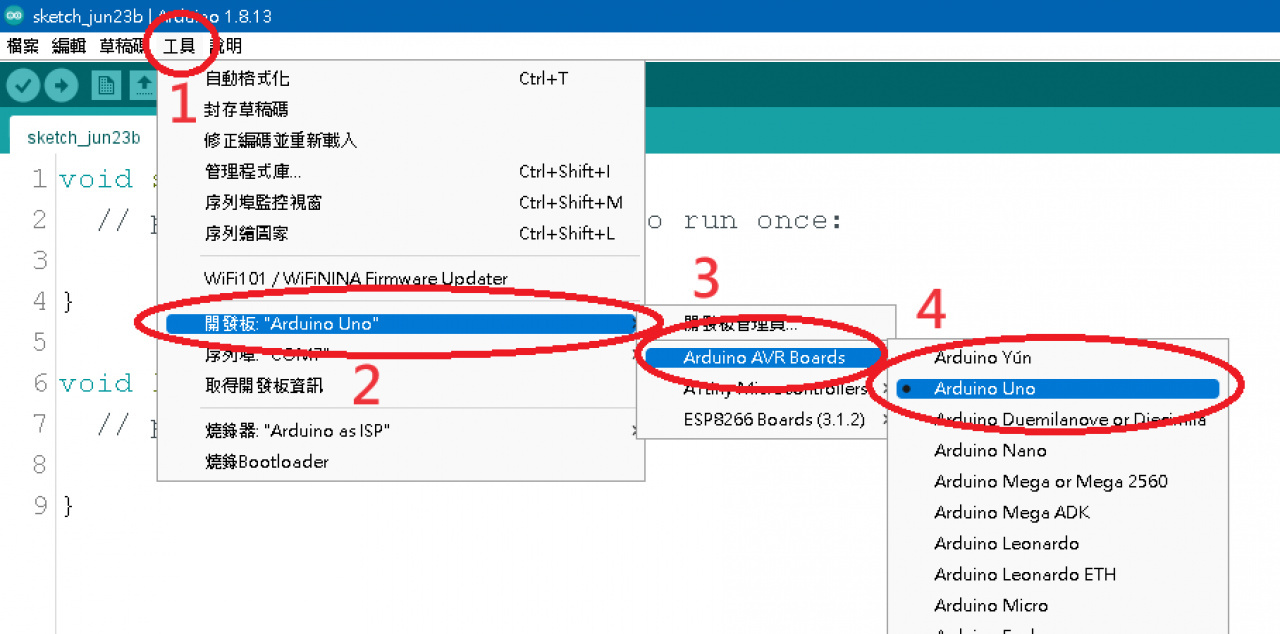Image resolution: width=1280 pixels, height=634 pixels.
Task: Click the Open sketch upward-arrow icon
Action: pos(143,86)
